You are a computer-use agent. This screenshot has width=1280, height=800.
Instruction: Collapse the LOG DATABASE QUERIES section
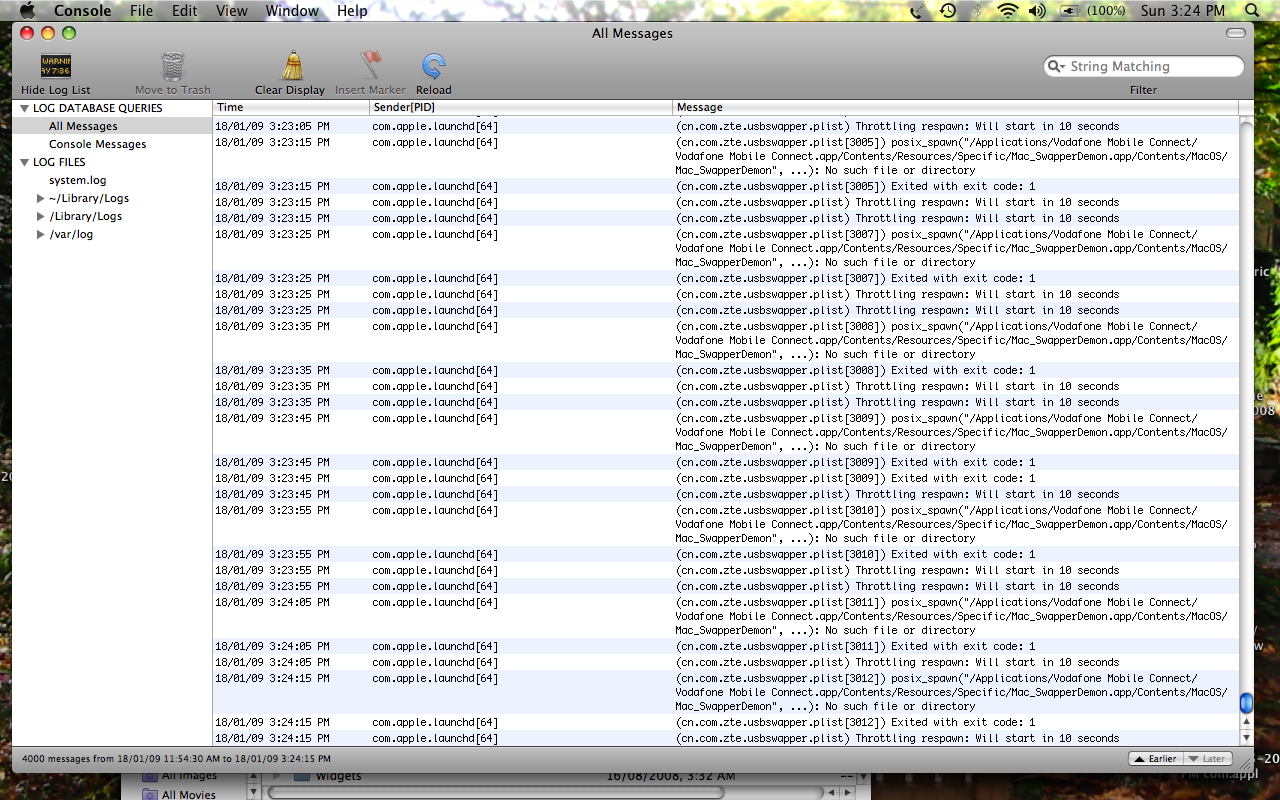[24, 108]
